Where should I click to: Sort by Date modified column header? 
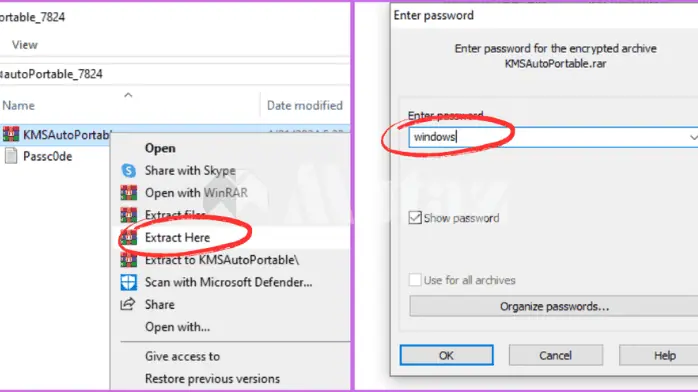305,105
